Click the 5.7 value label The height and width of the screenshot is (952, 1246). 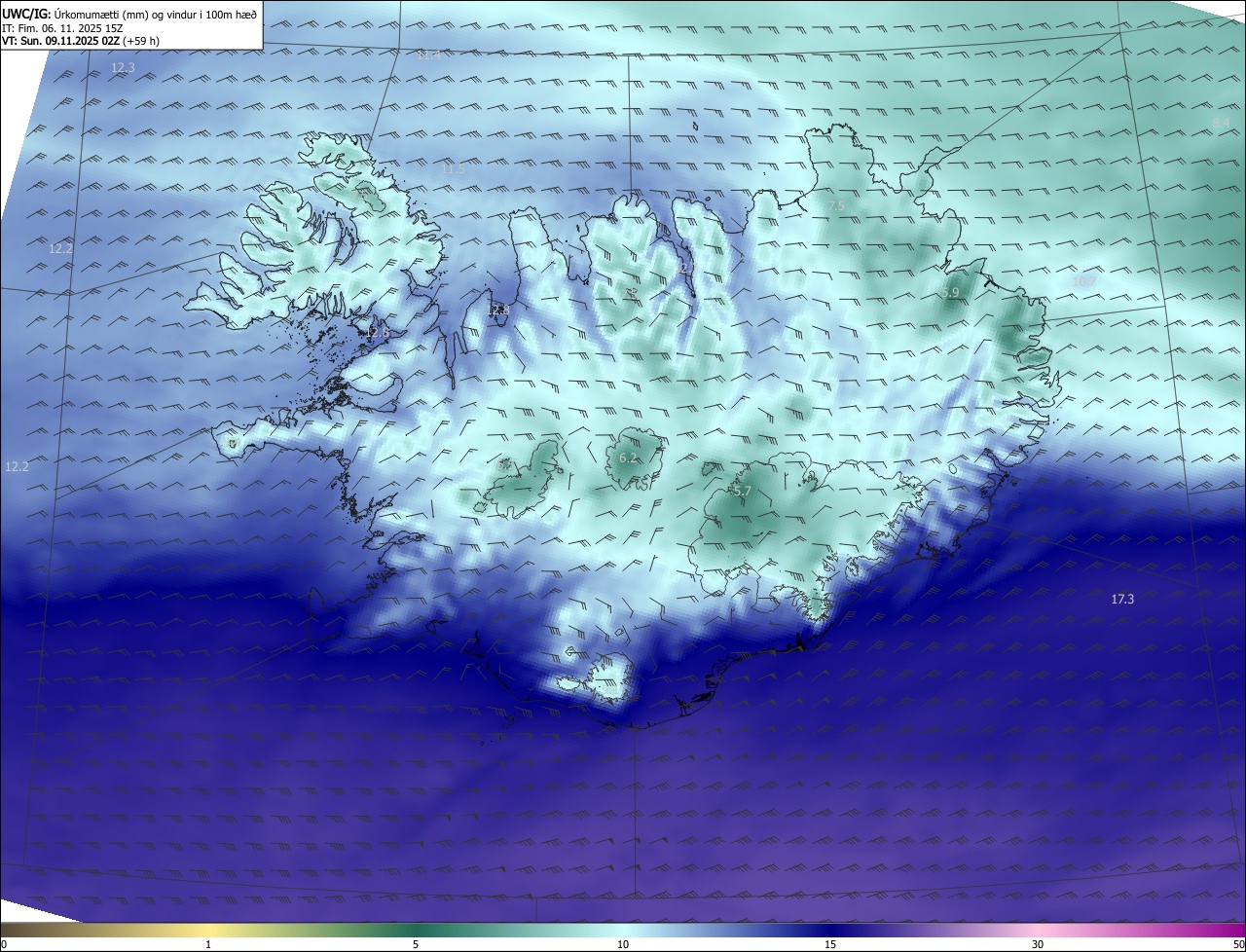click(x=742, y=493)
